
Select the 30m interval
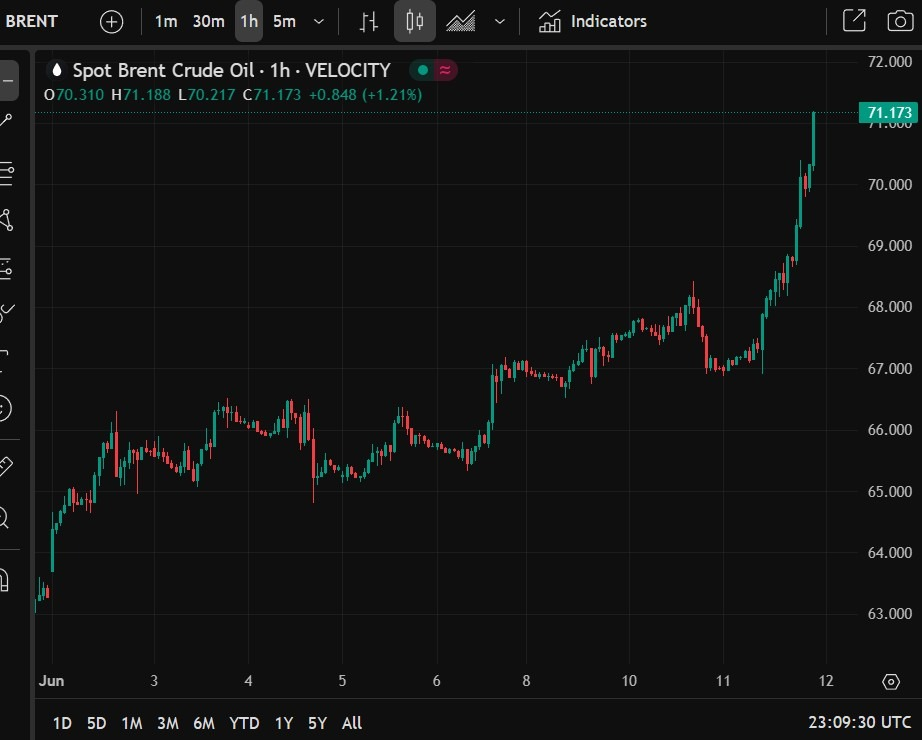(x=209, y=22)
